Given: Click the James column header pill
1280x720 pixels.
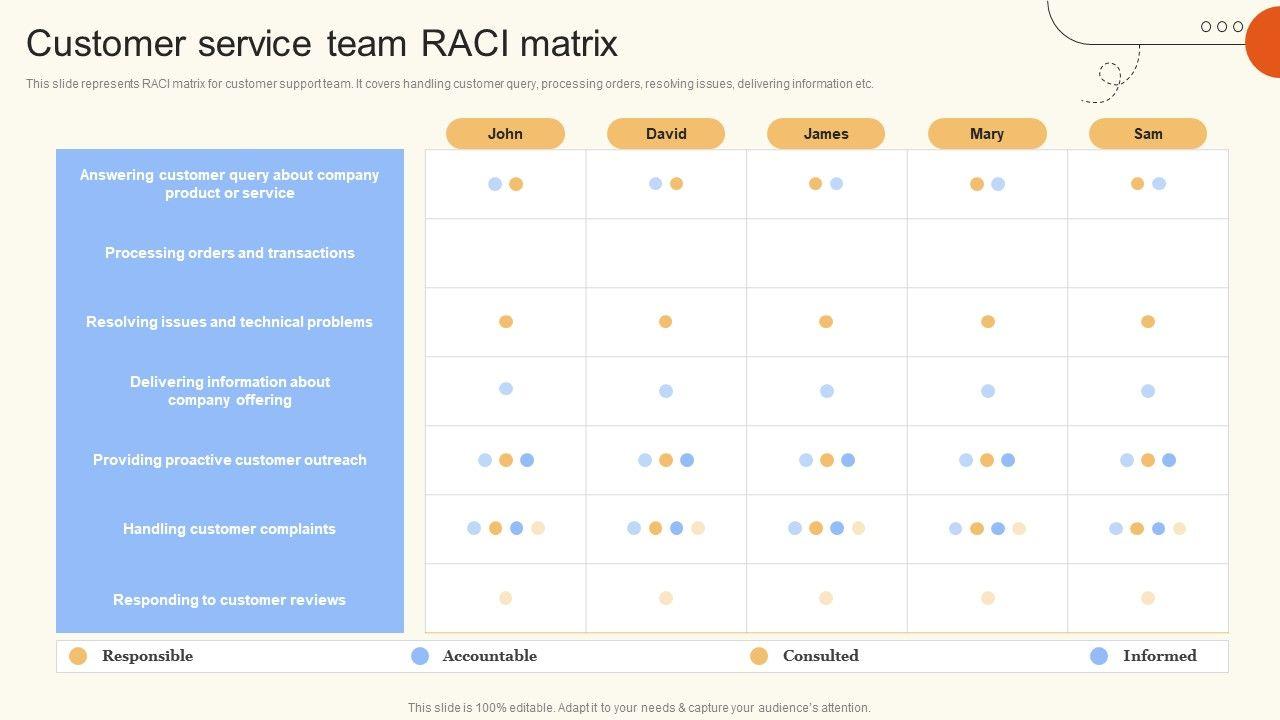Looking at the screenshot, I should click(826, 133).
